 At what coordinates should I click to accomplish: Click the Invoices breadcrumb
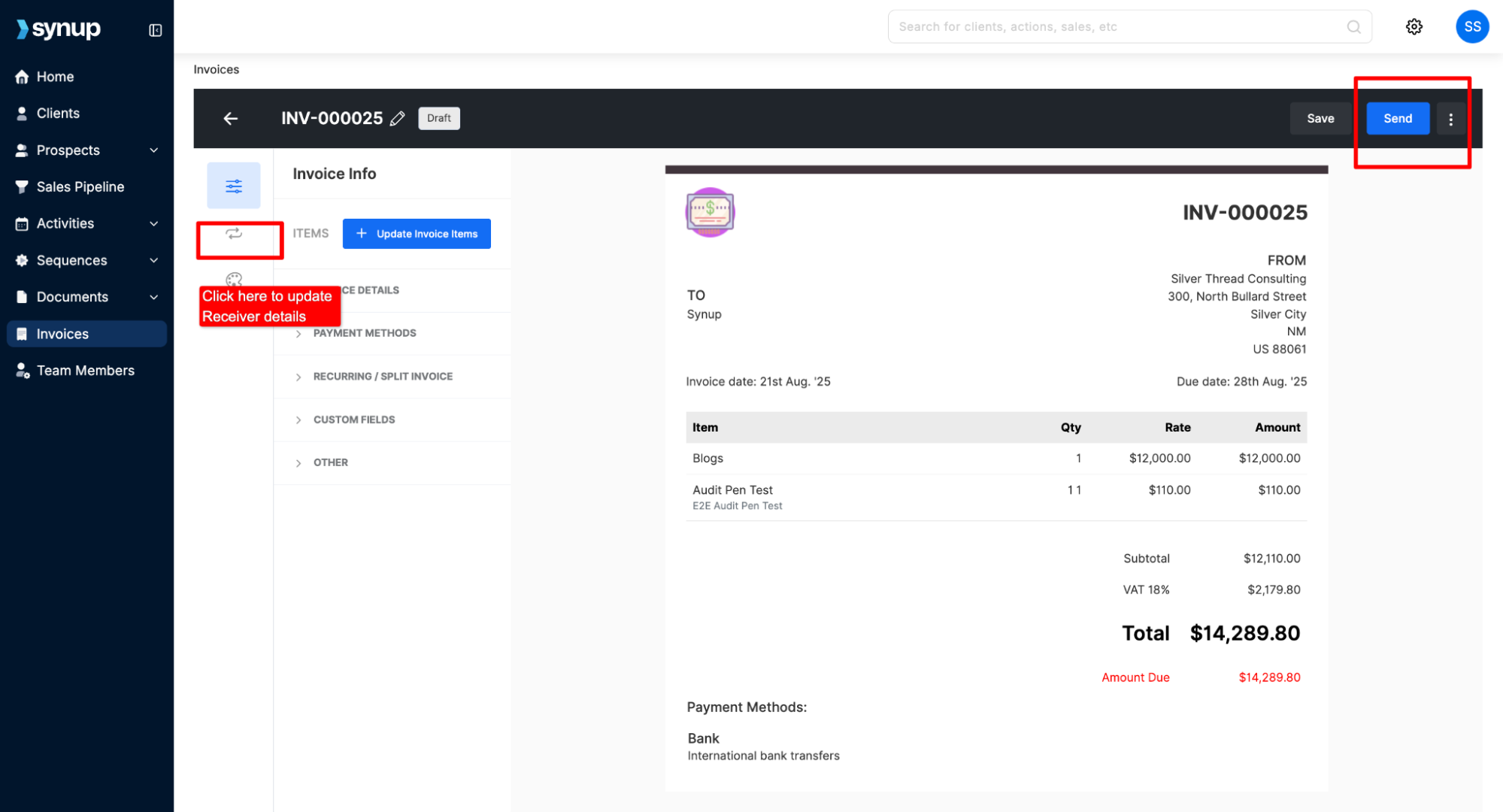click(216, 70)
